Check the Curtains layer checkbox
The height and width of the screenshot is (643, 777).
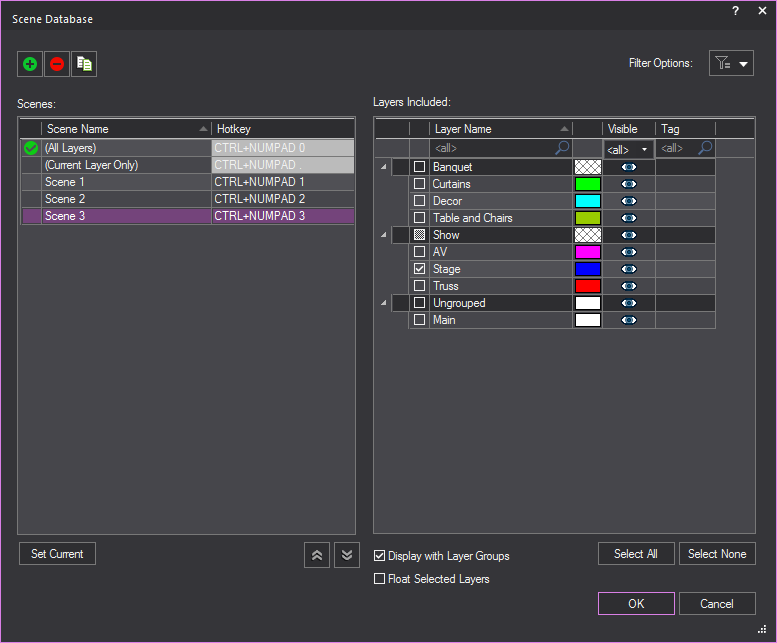419,184
